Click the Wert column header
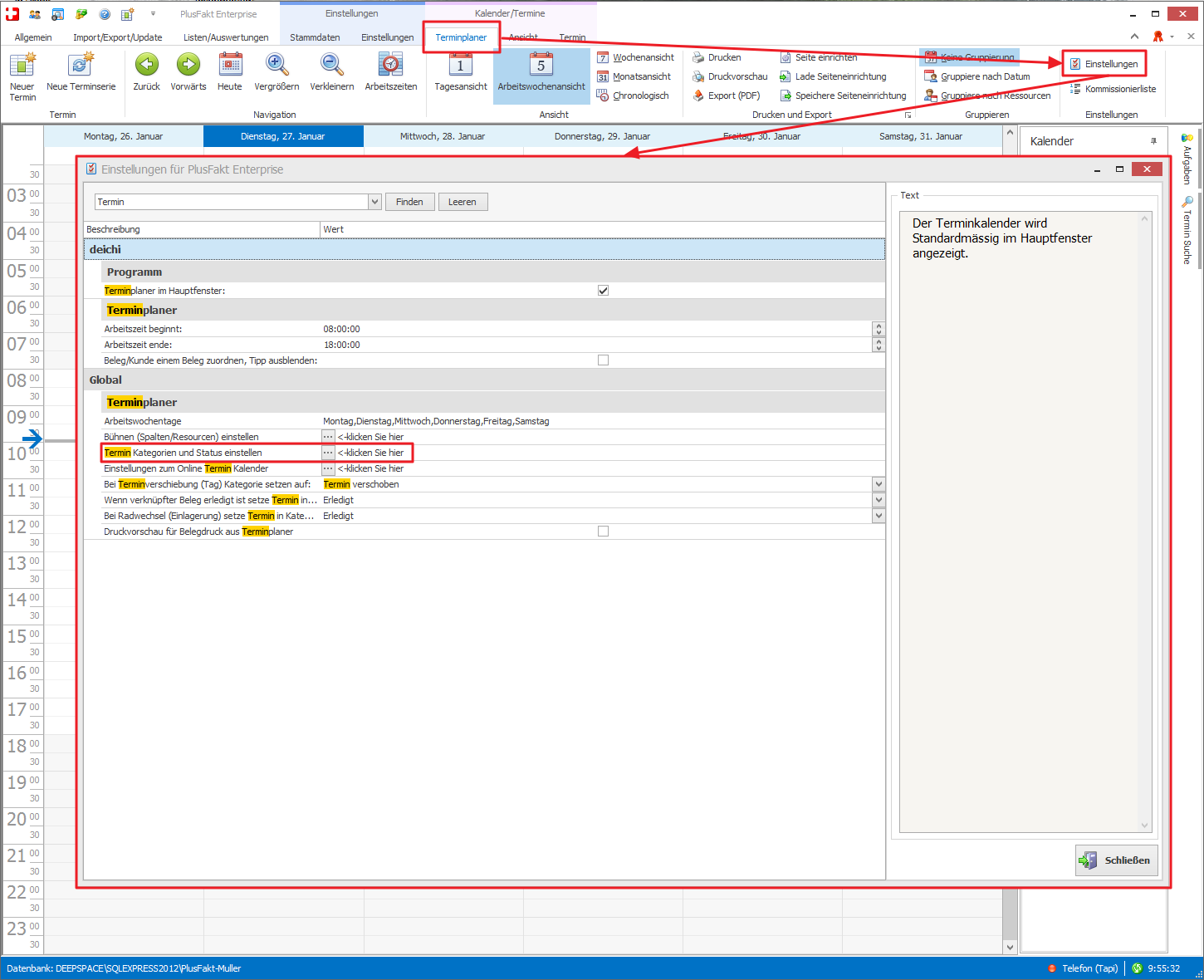Image resolution: width=1204 pixels, height=980 pixels. pos(603,229)
